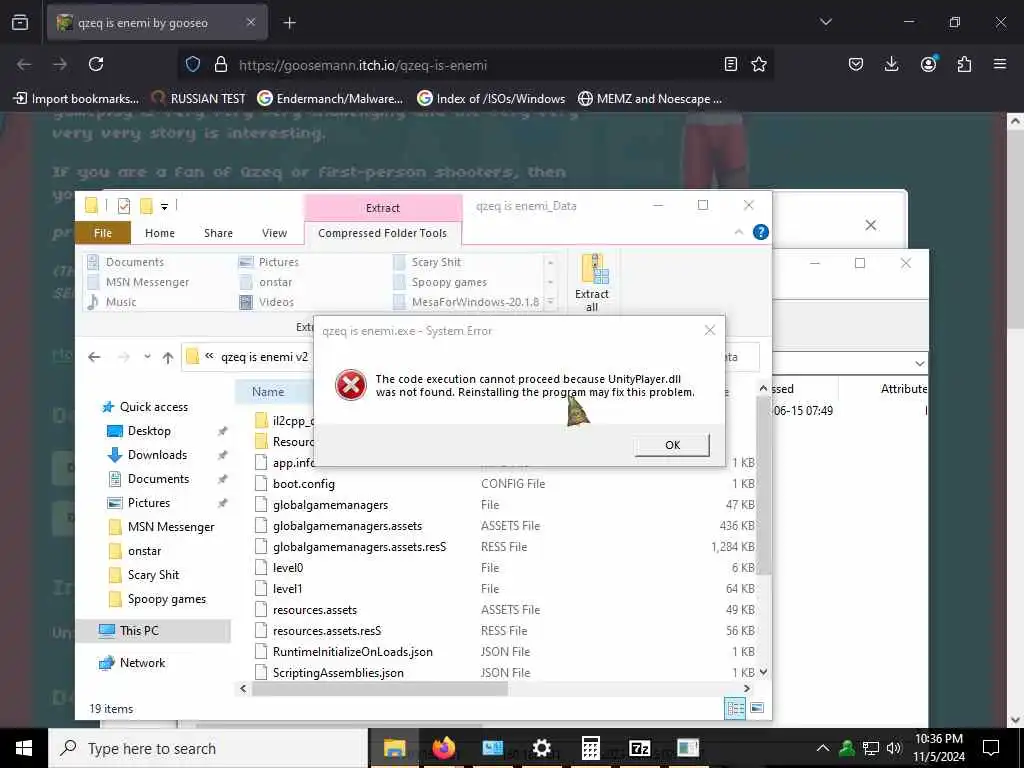Click the taskbar search box
Viewport: 1024px width, 768px height.
(x=208, y=748)
